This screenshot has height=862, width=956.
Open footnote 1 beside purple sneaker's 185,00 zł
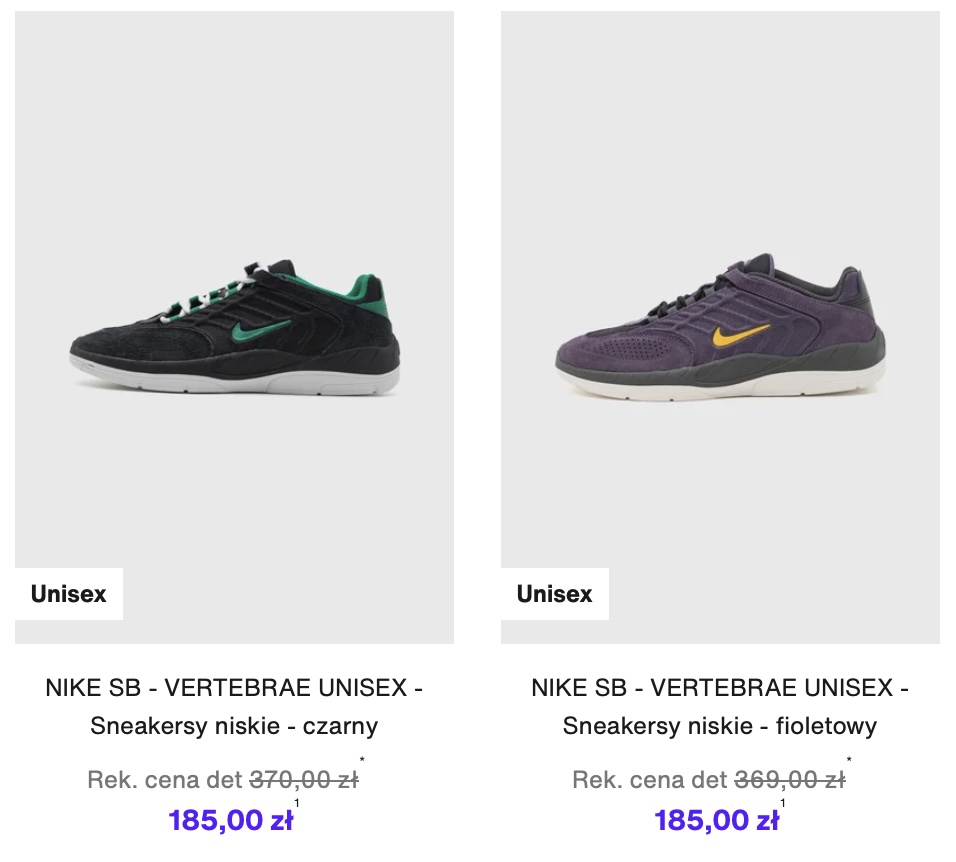(x=783, y=803)
